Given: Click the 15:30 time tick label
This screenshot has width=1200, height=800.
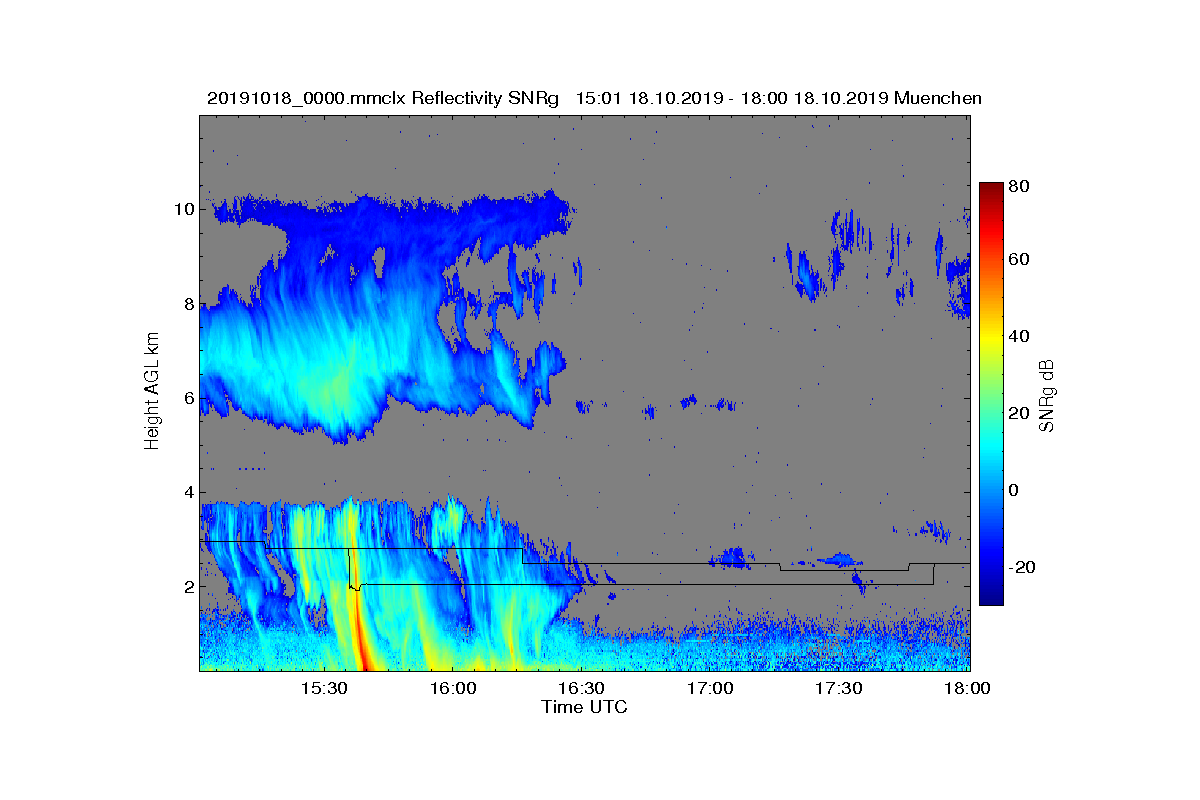Looking at the screenshot, I should [x=323, y=689].
